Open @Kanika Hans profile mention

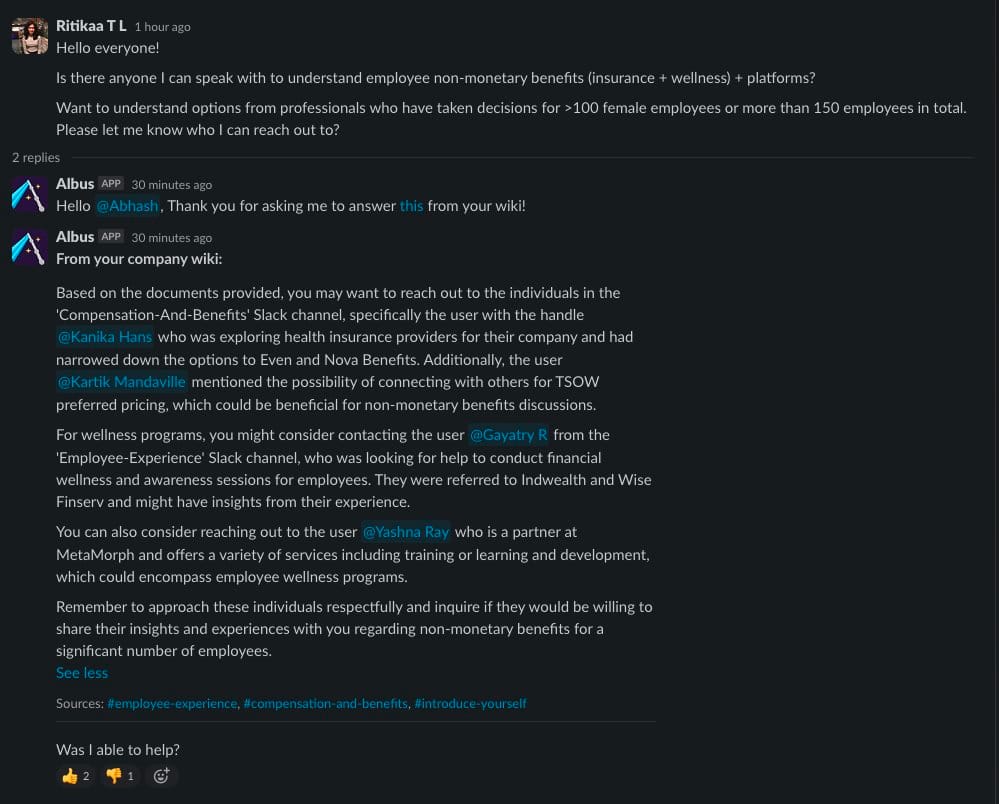tap(105, 337)
